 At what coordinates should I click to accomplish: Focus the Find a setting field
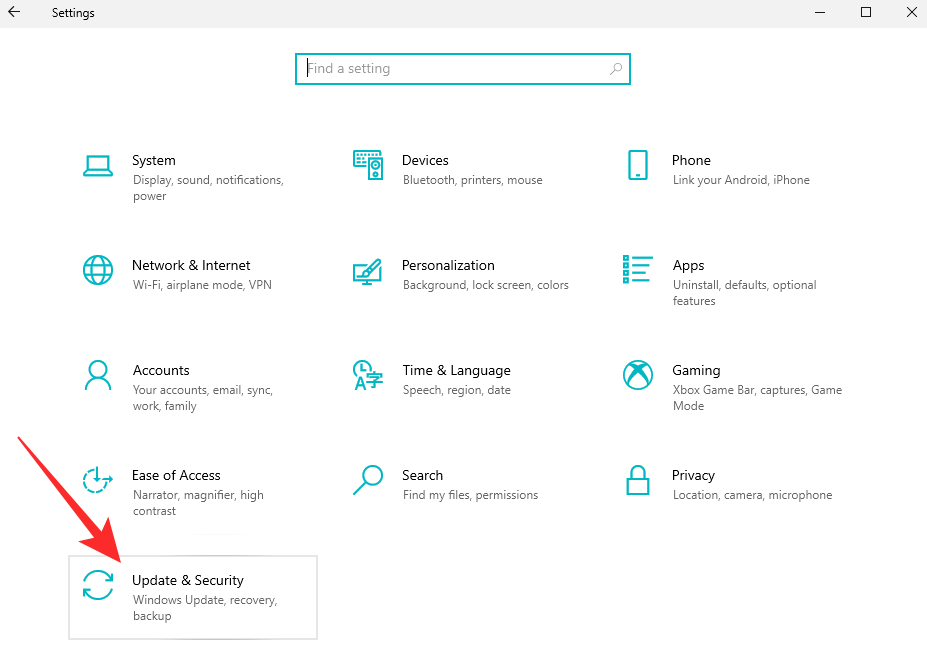coord(455,69)
